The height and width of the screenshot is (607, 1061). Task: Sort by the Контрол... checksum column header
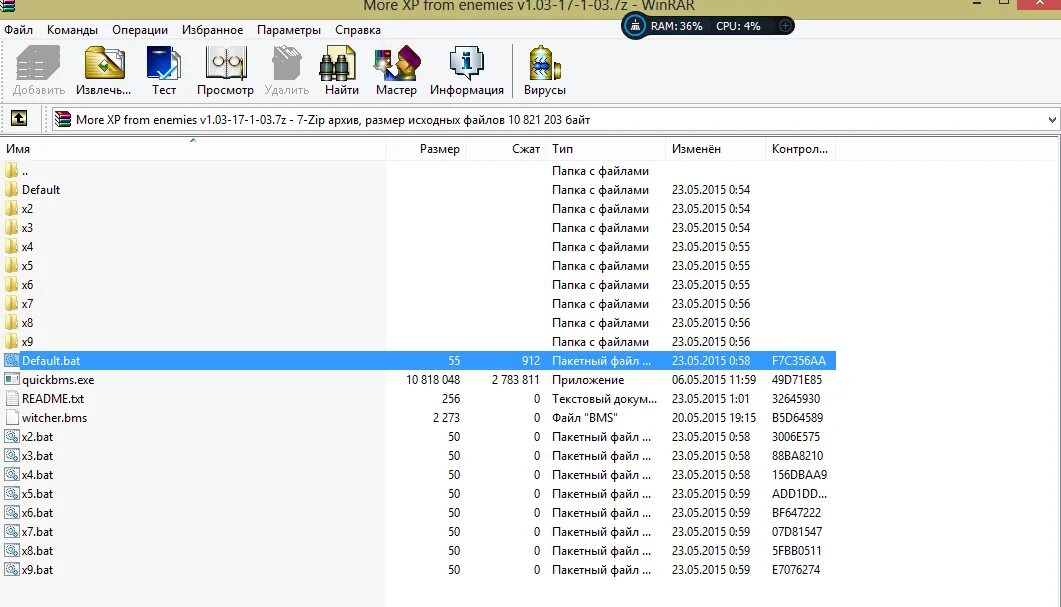(801, 149)
